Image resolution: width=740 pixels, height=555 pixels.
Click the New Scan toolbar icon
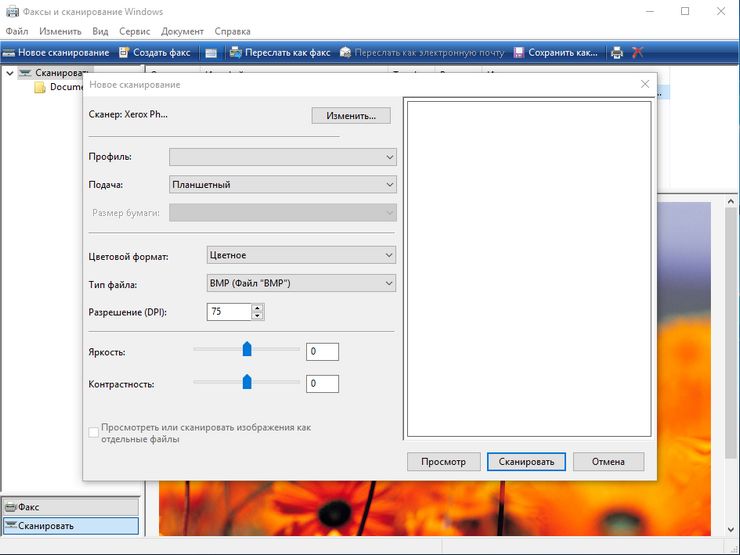pyautogui.click(x=8, y=53)
